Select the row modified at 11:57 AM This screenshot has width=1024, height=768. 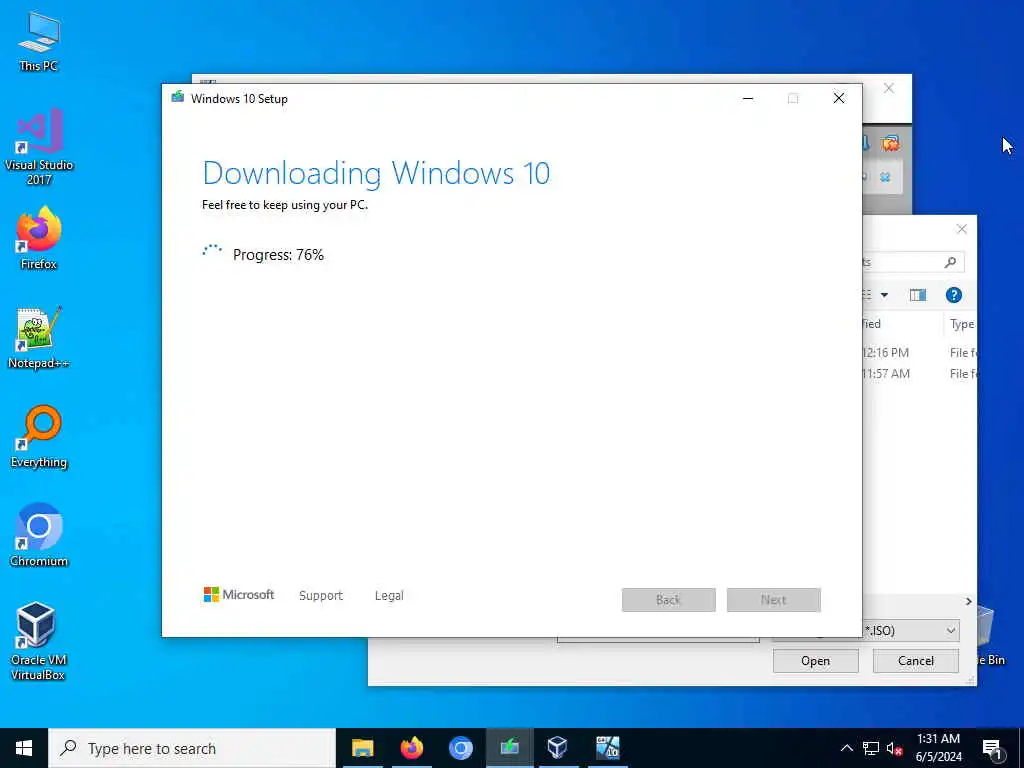click(x=920, y=374)
